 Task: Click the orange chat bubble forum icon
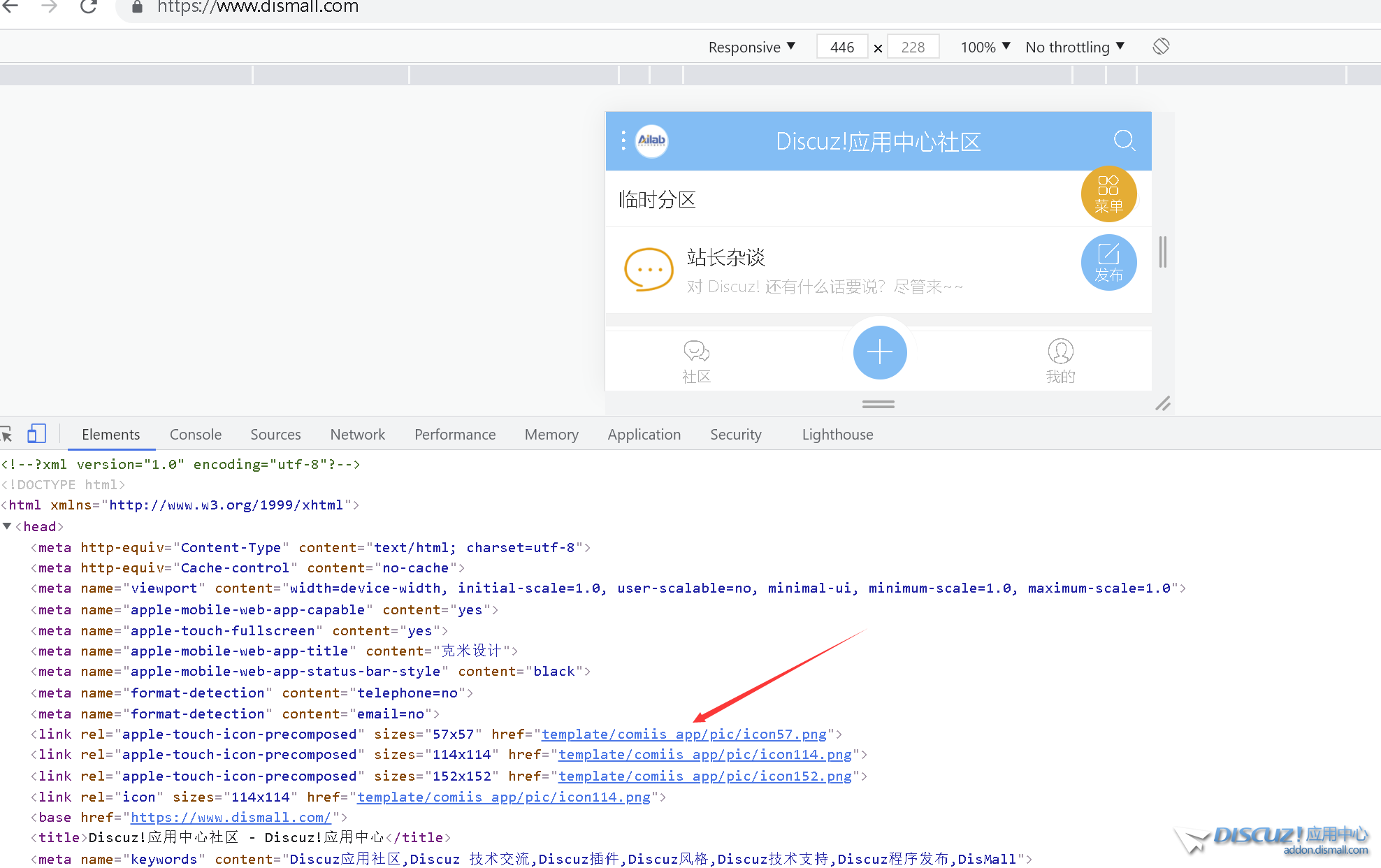coord(649,269)
